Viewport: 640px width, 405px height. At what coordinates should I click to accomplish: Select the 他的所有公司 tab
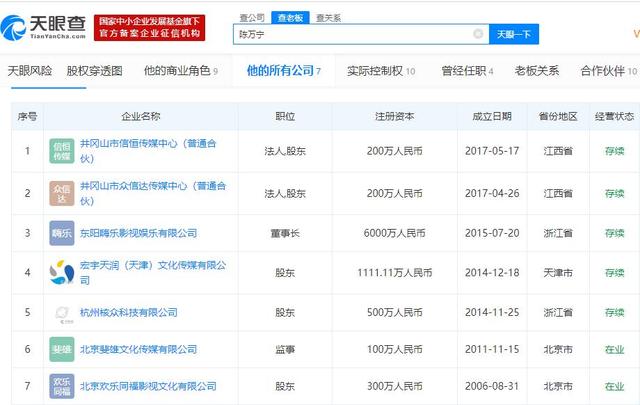pyautogui.click(x=284, y=71)
